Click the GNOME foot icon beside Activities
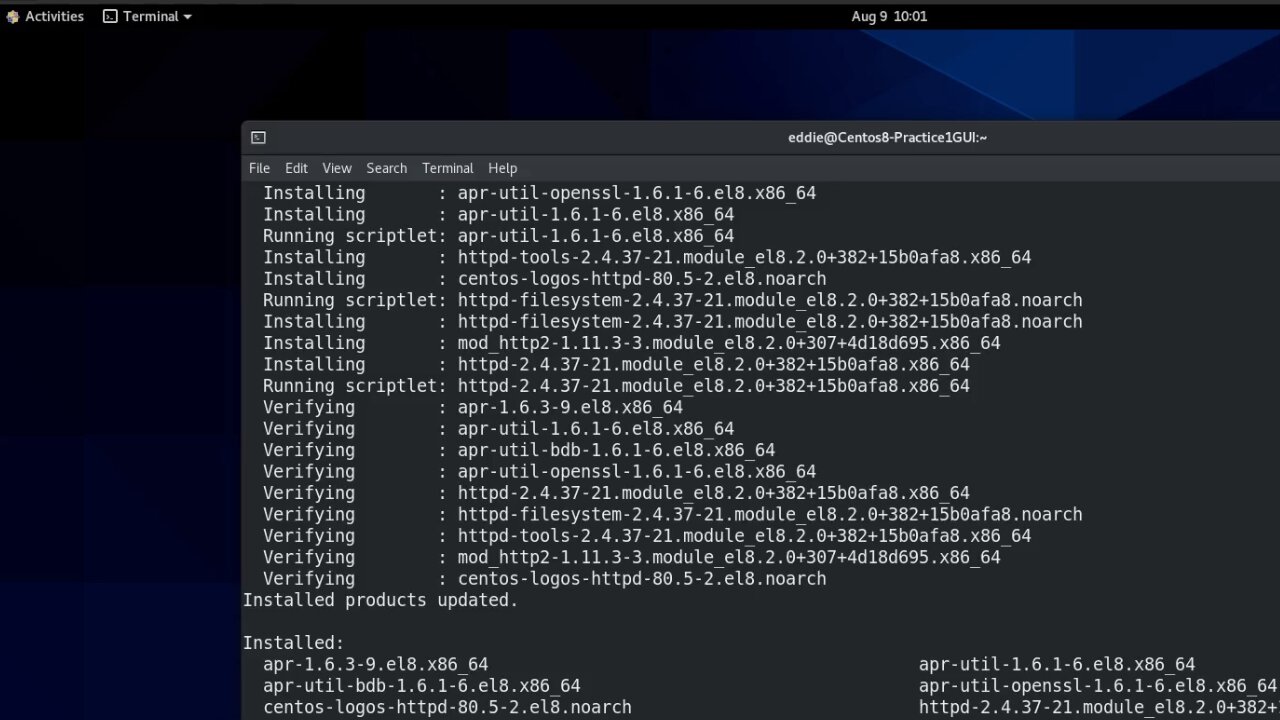This screenshot has width=1280, height=720. click(13, 16)
